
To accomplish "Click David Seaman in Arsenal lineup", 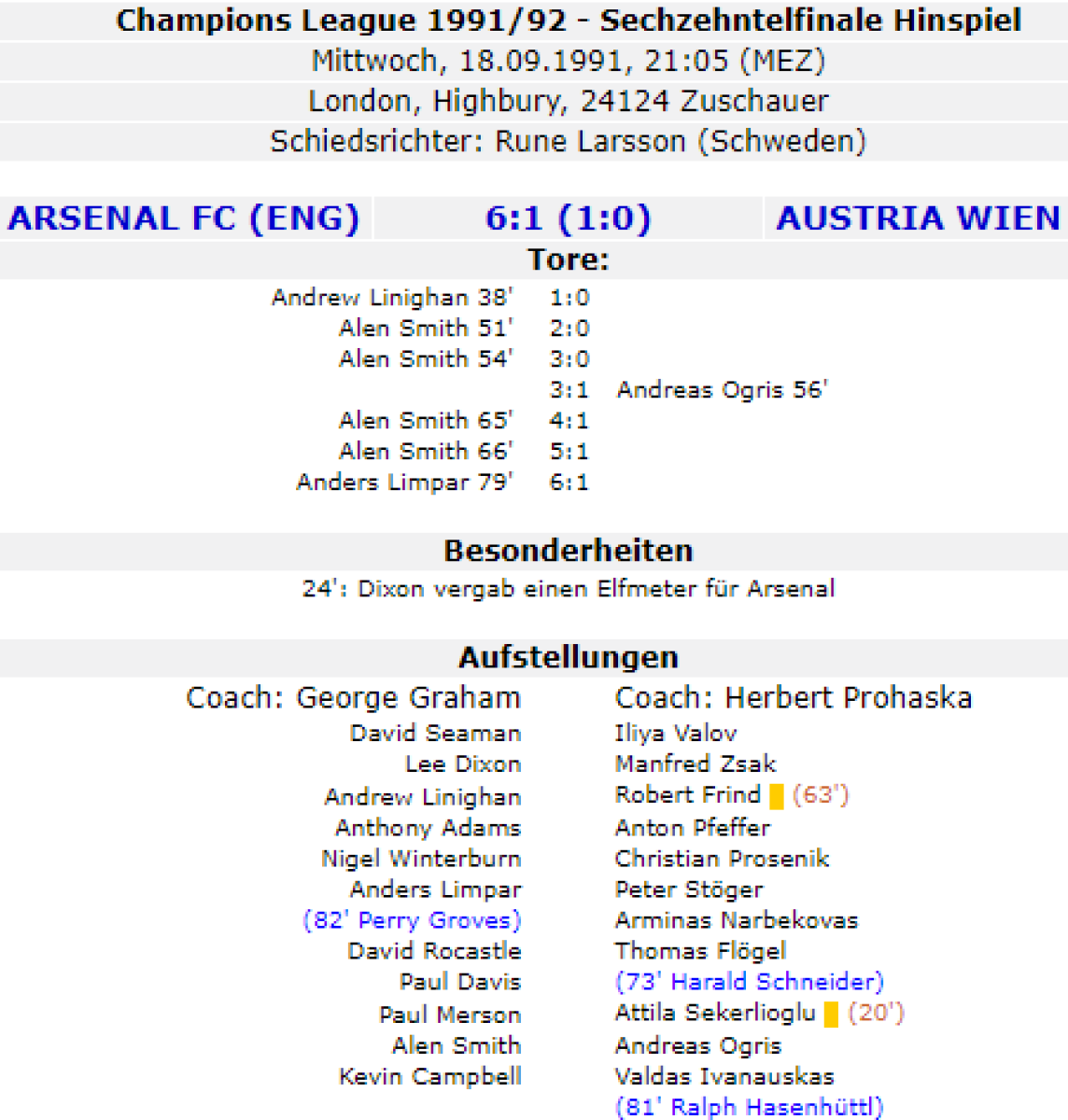I will 435,734.
